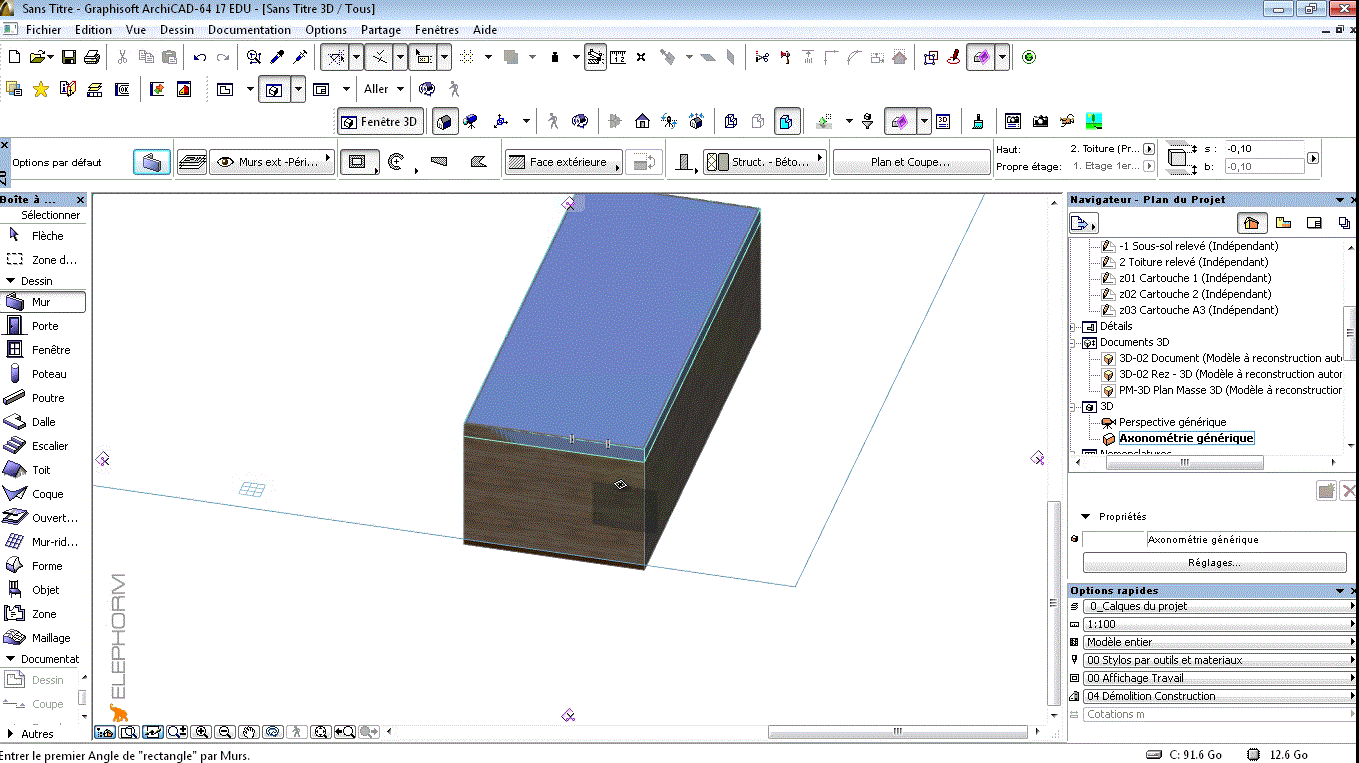Toggle the Options par défaut wall settings button
This screenshot has height=763, width=1359.
tap(152, 162)
